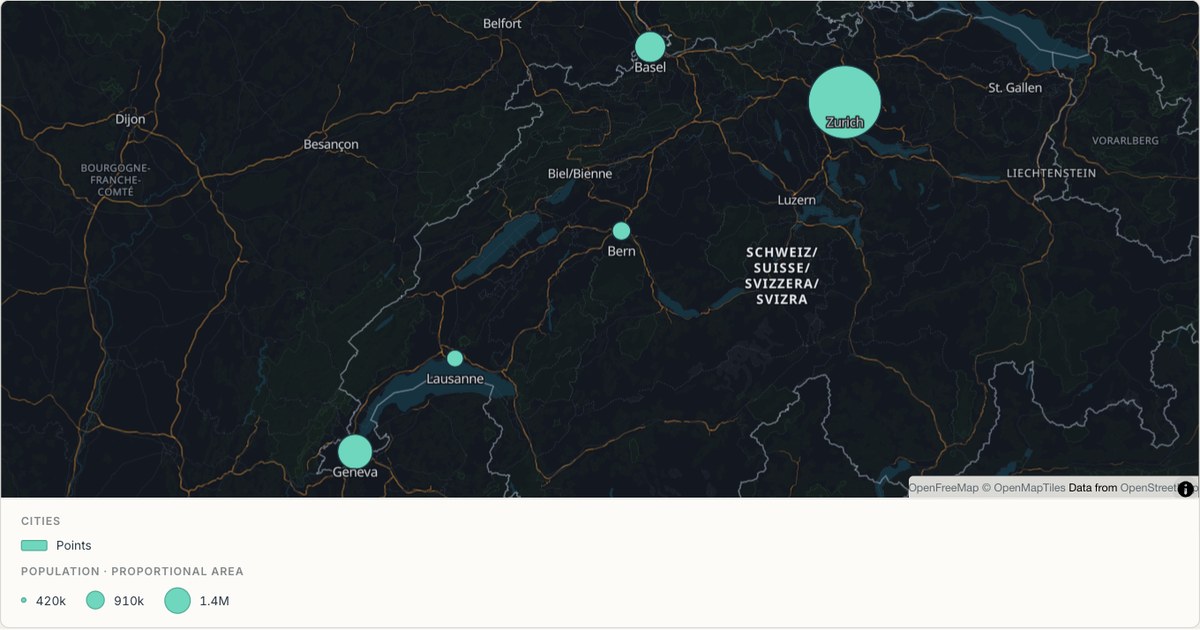Click the 'Dijon' map label
The height and width of the screenshot is (630, 1200).
(130, 119)
